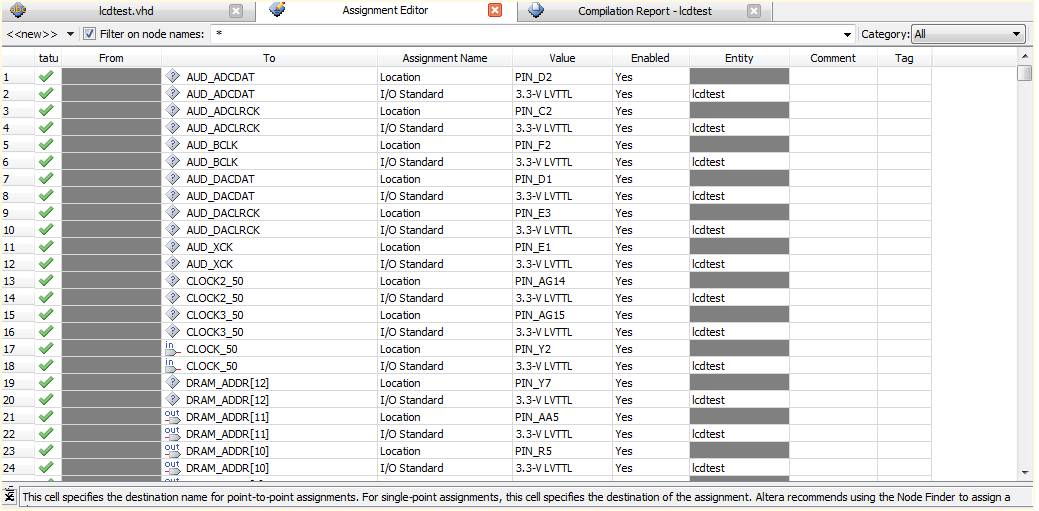Close the lcdtest.vhd tab
The height and width of the screenshot is (511, 1039).
tap(236, 11)
